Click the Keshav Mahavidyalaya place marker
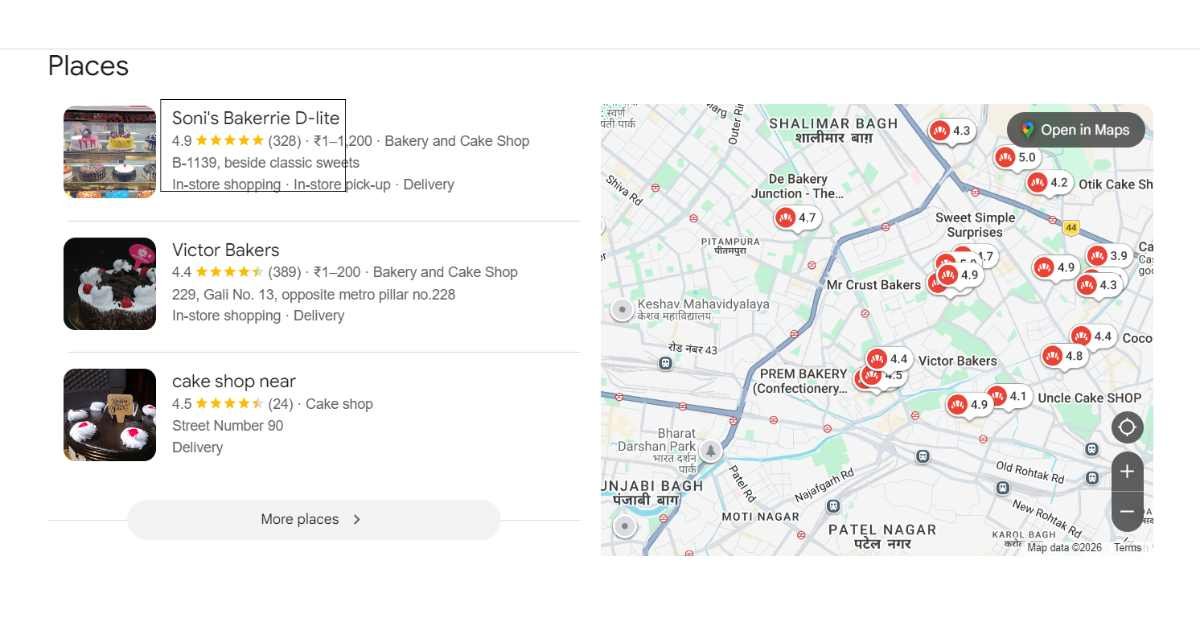The height and width of the screenshot is (628, 1200). 622,310
